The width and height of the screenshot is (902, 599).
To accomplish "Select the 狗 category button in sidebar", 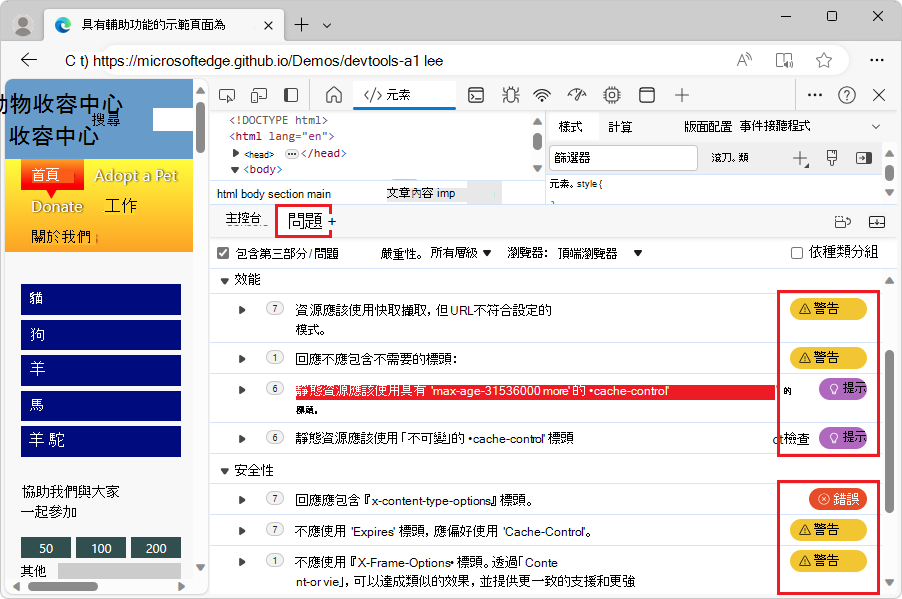I will (x=99, y=335).
